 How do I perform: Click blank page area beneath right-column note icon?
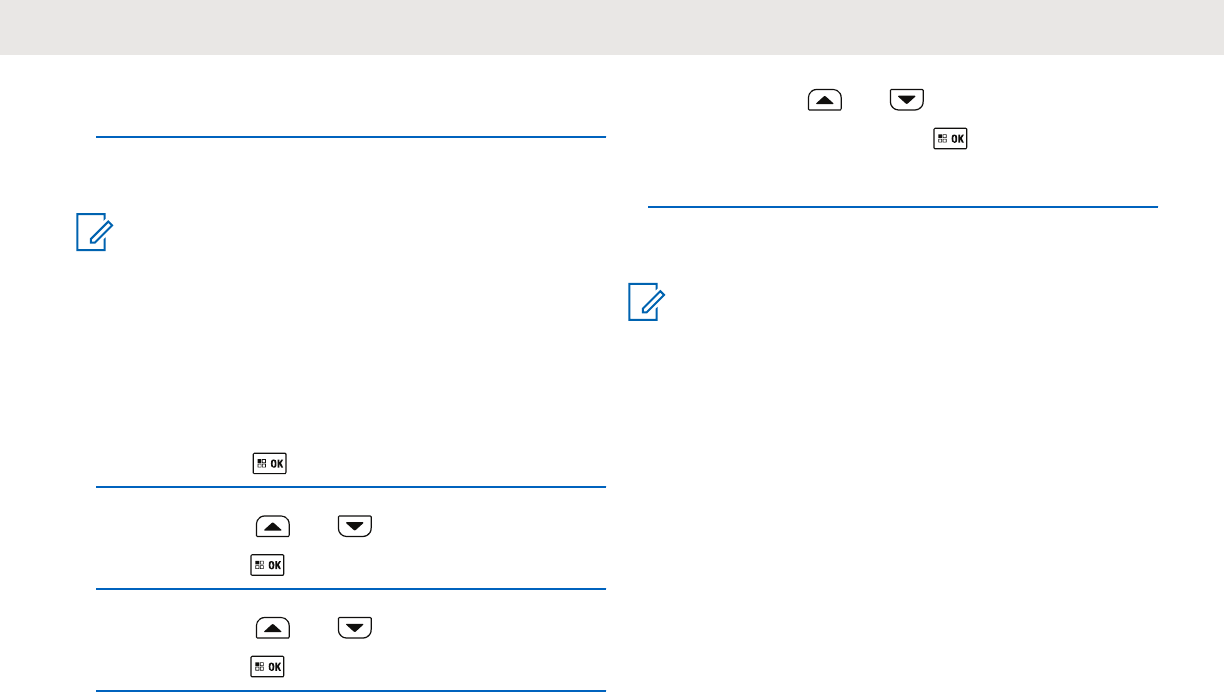pyautogui.click(x=900, y=500)
